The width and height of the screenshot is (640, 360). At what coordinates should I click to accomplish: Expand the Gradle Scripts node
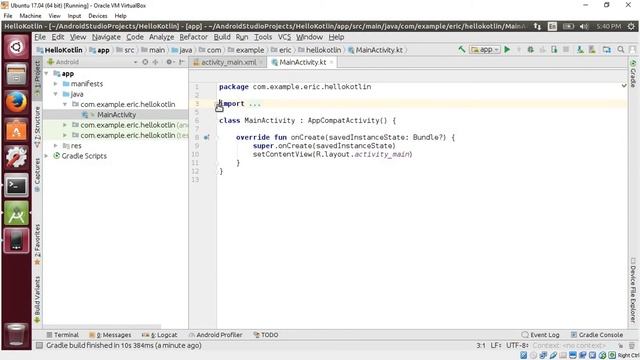coord(47,156)
